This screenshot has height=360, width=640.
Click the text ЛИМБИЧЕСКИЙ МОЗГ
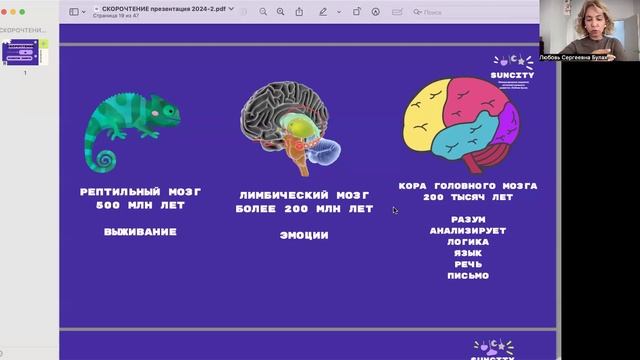tap(304, 196)
